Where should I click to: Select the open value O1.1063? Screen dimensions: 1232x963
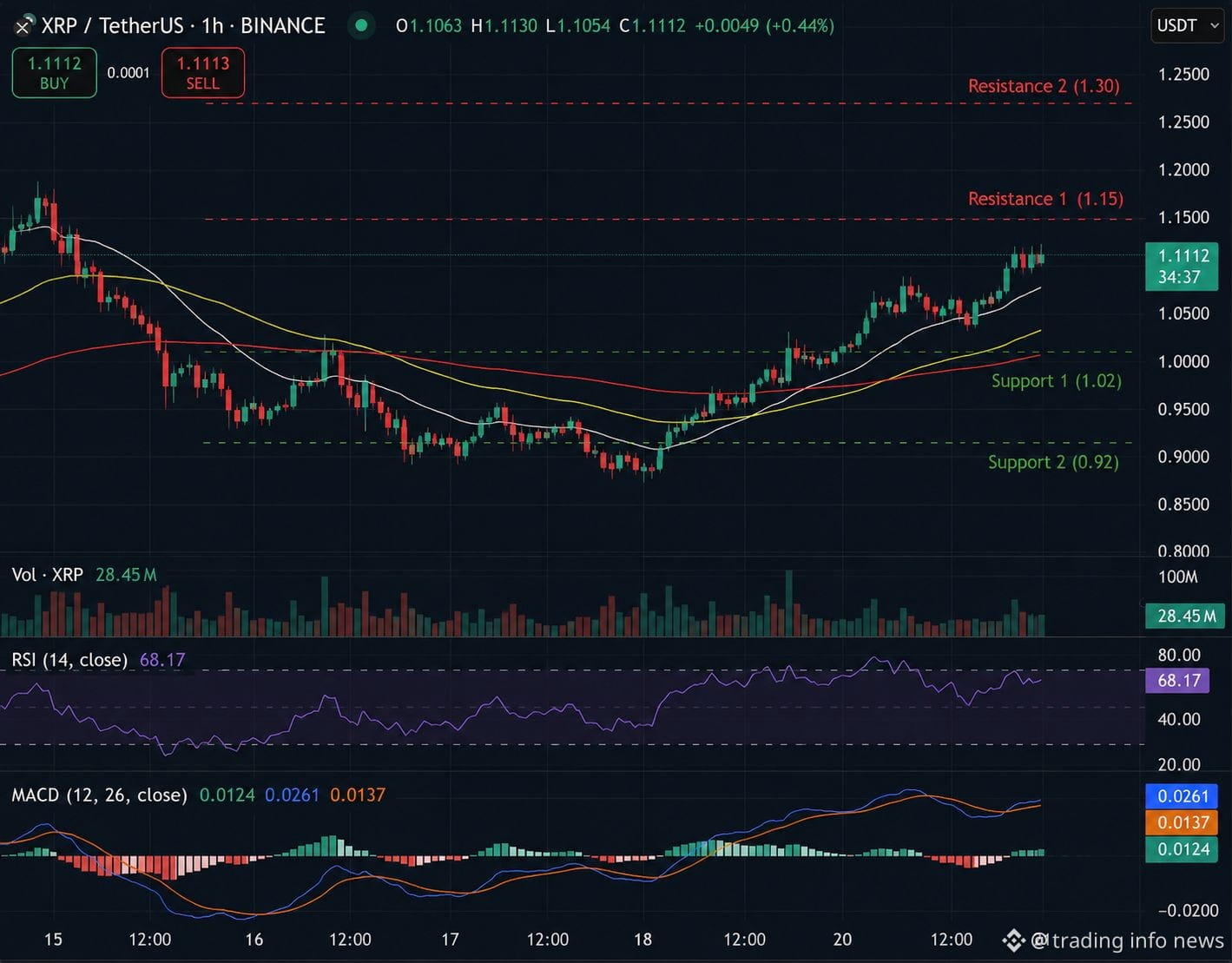coord(429,26)
